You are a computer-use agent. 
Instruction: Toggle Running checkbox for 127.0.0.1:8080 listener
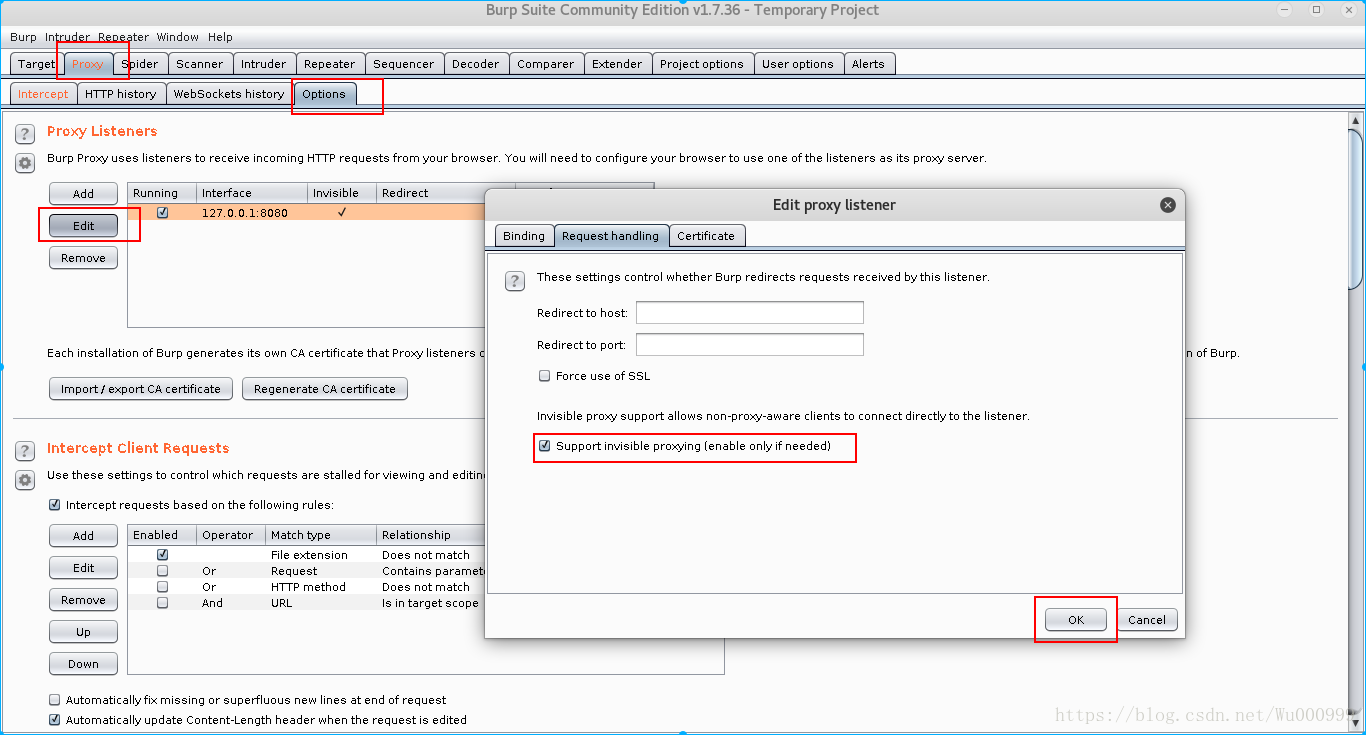(x=162, y=213)
